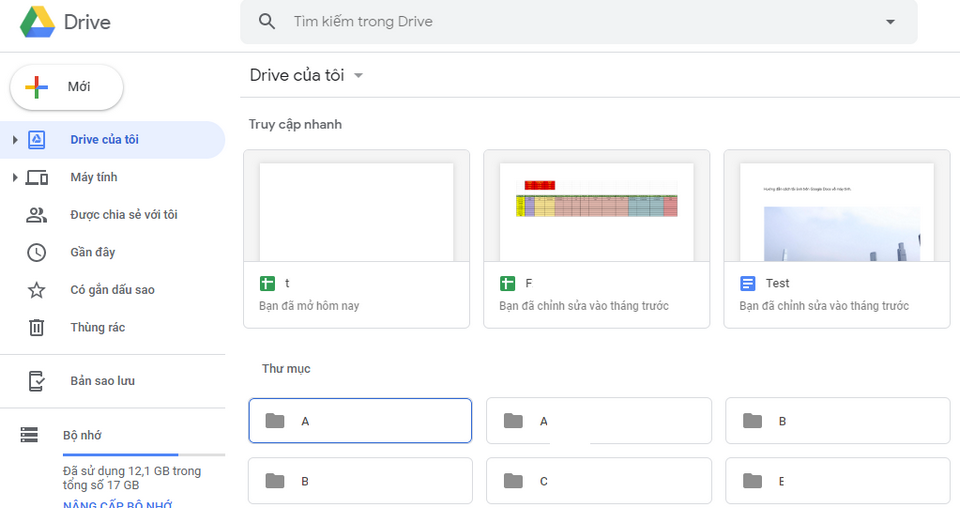This screenshot has width=960, height=508.
Task: Expand Drive của tôi tree in sidebar
Action: click(x=15, y=140)
